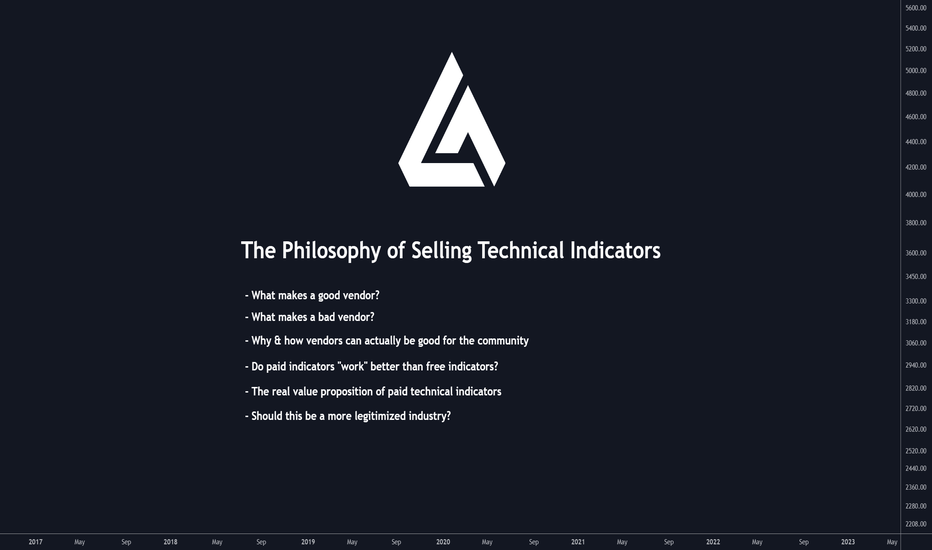Click the 'What makes a bad vendor?' line
The height and width of the screenshot is (550, 932).
pyautogui.click(x=310, y=317)
